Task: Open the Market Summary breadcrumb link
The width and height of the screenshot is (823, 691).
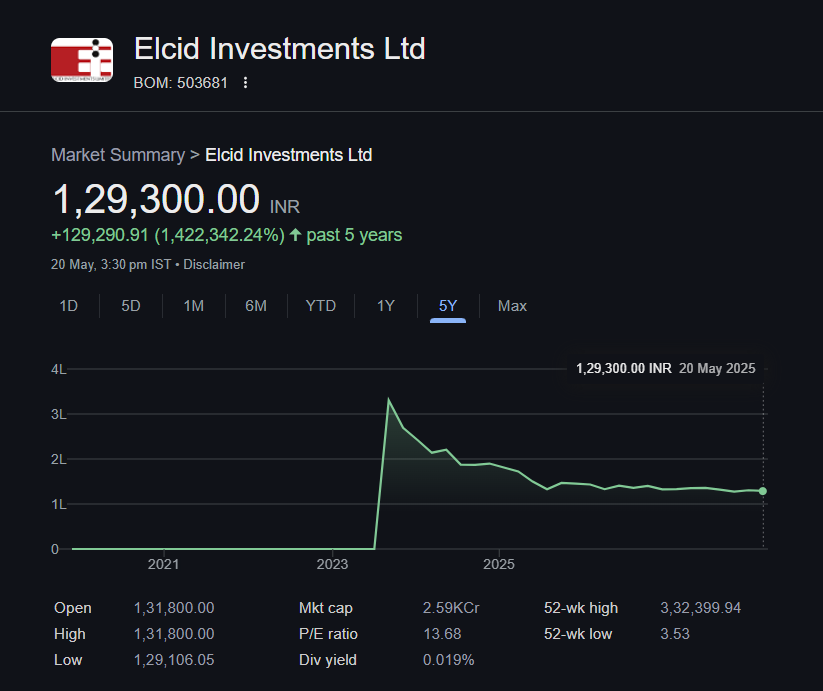Action: click(x=118, y=155)
